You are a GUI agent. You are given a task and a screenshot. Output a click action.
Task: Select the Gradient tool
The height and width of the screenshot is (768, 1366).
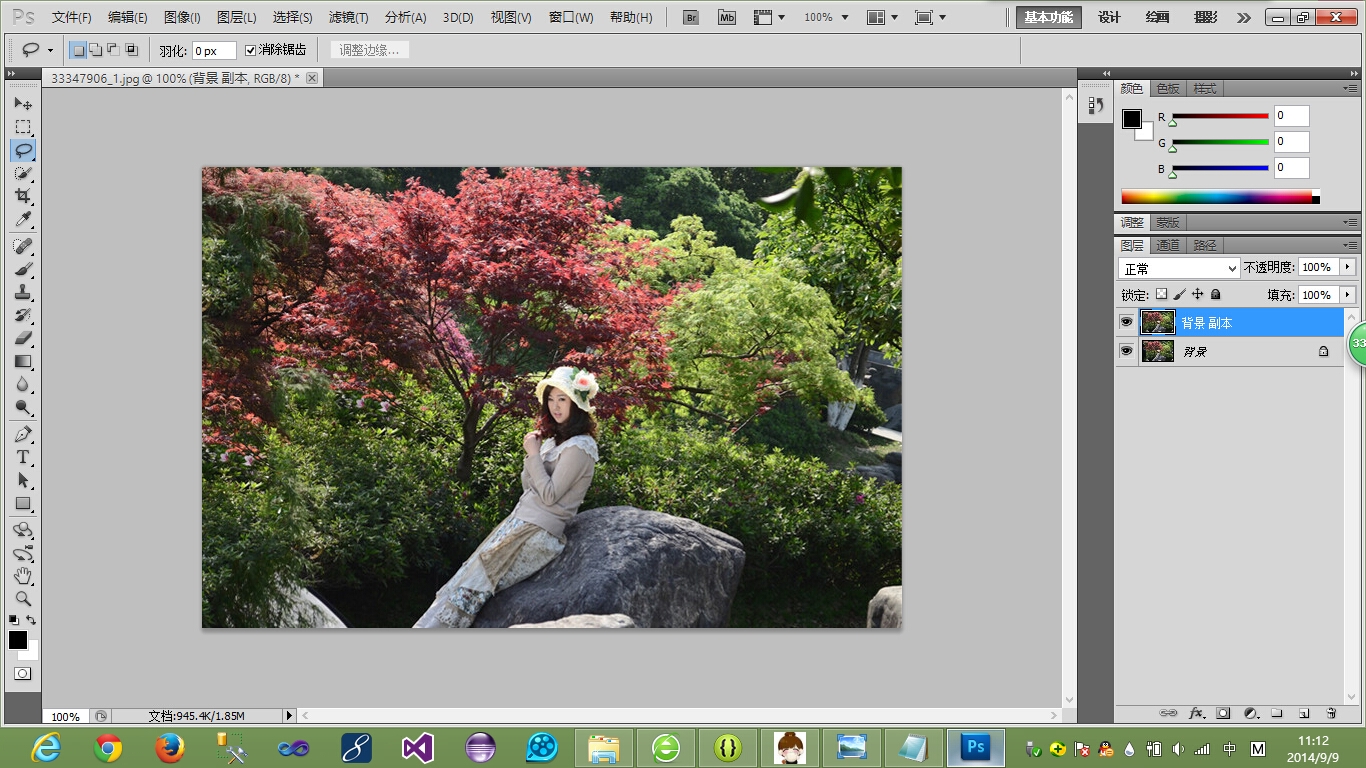tap(23, 361)
